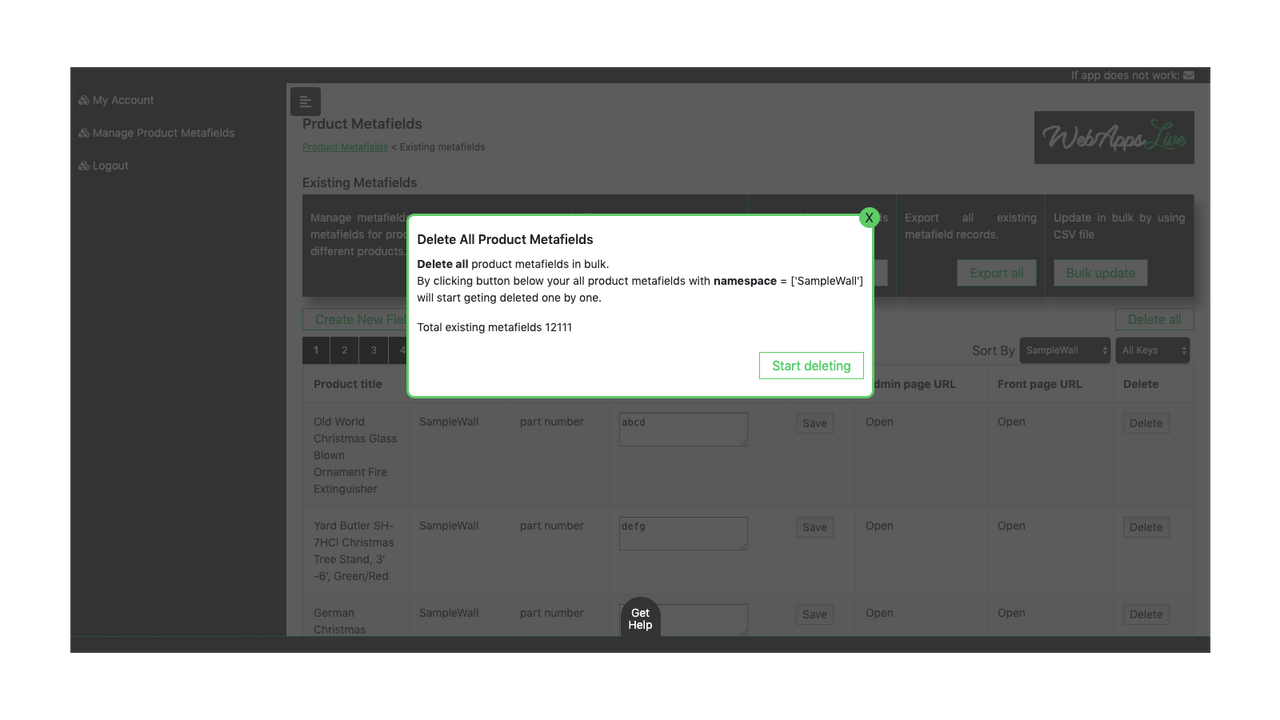Viewport: 1280px width, 720px height.
Task: Save the metafield for Yard Butler tree stand
Action: 813,527
